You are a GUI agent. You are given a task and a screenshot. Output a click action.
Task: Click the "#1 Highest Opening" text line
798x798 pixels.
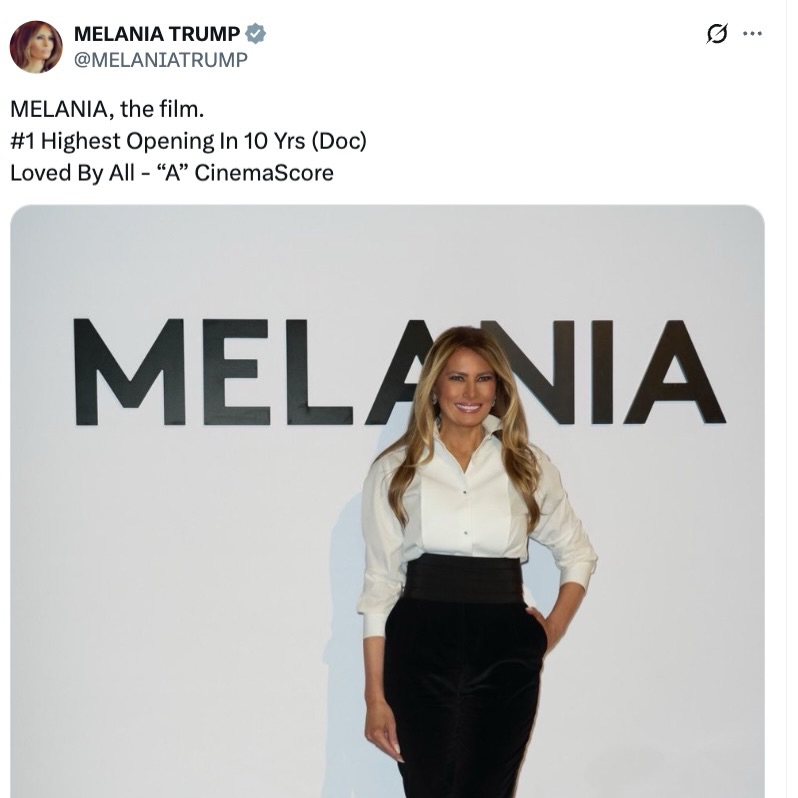(188, 141)
